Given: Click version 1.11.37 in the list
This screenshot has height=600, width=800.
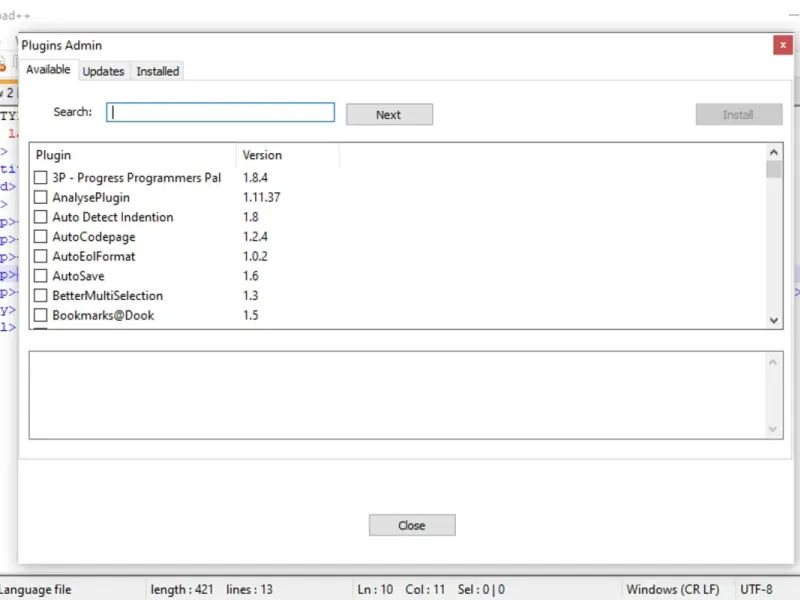Looking at the screenshot, I should click(x=261, y=197).
